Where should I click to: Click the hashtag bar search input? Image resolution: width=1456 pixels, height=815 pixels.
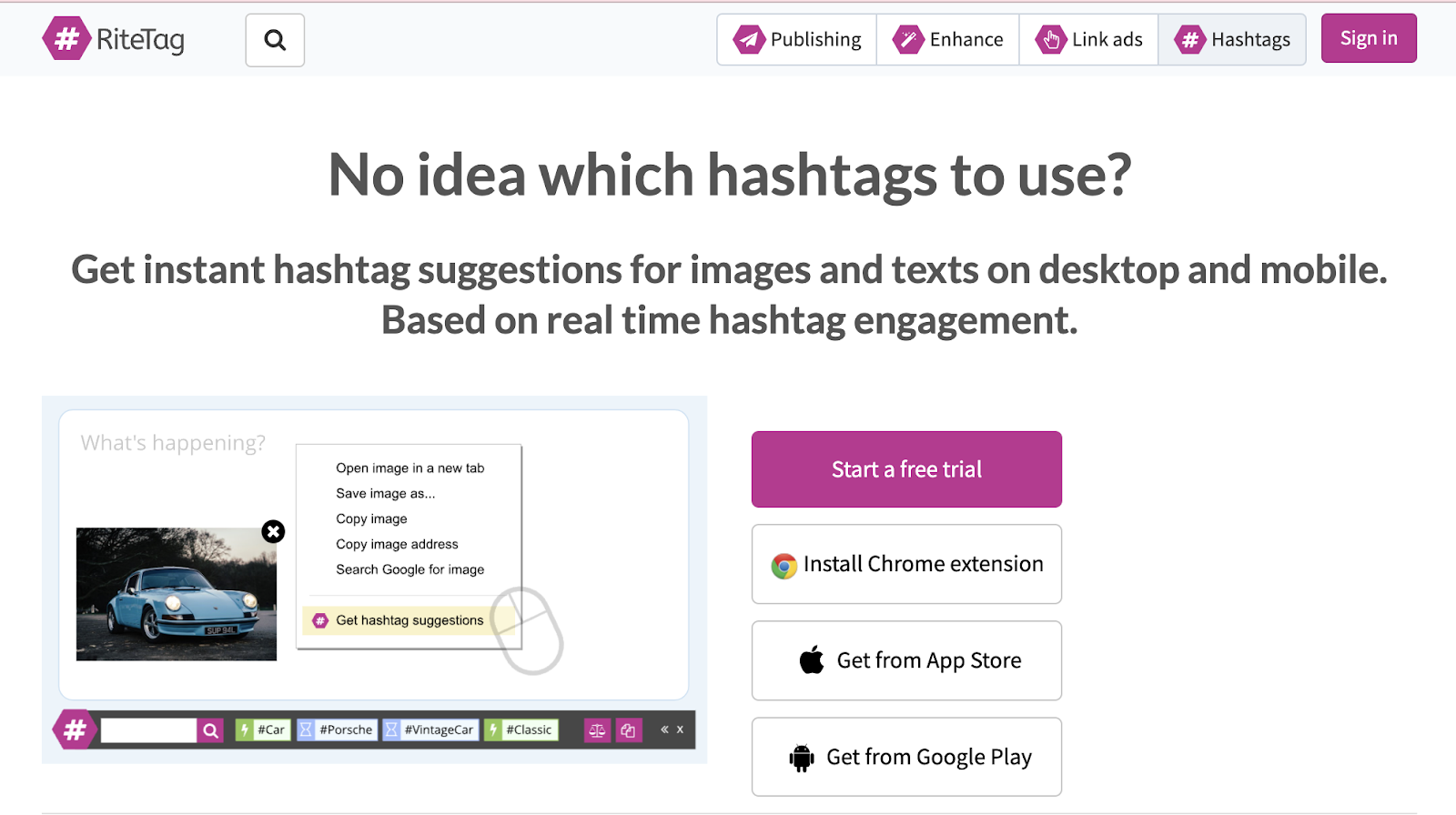pos(148,729)
